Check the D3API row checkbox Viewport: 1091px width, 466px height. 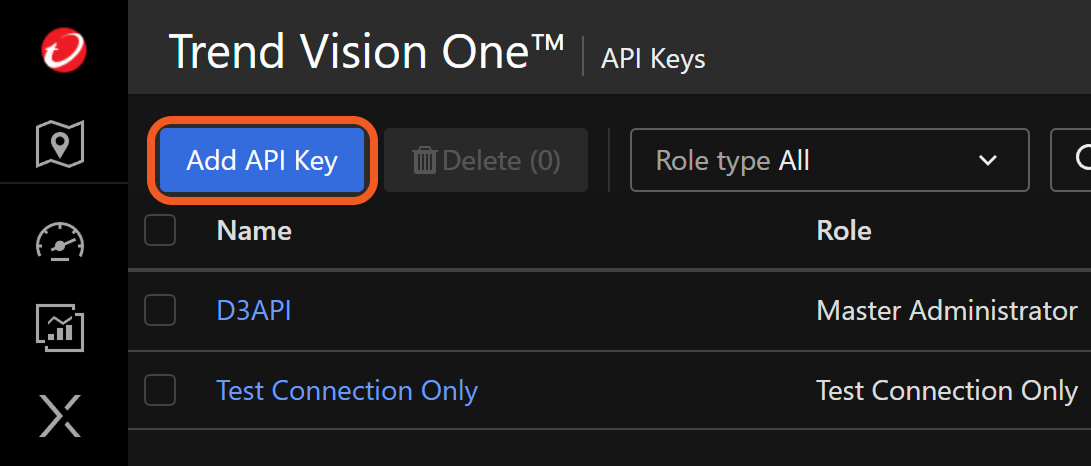(x=160, y=311)
